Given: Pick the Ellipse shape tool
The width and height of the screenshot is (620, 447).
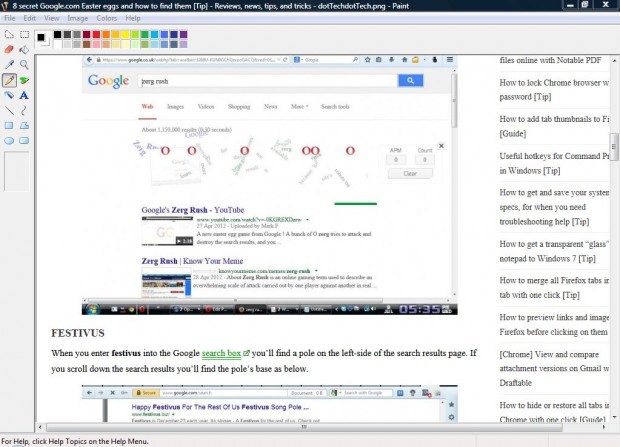Looking at the screenshot, I should [x=9, y=140].
